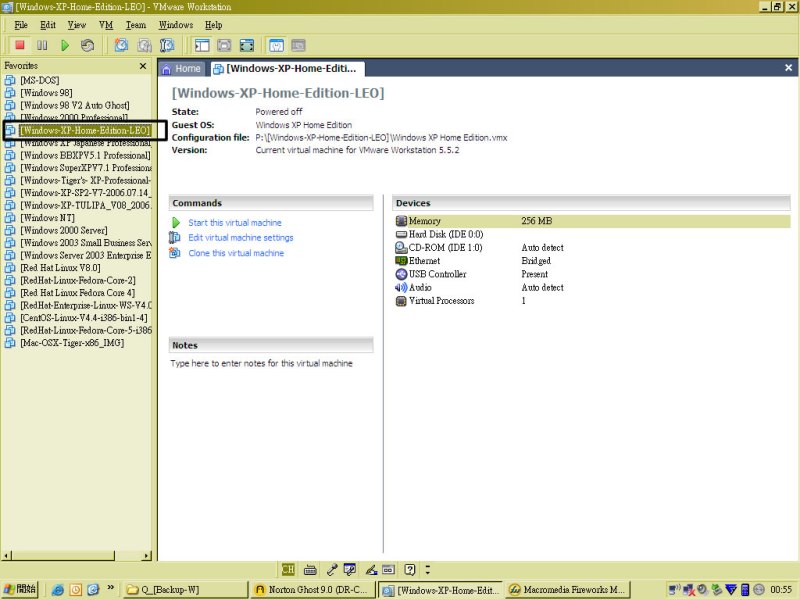Select [CentOS-Linux-V4.4-i386-bin1-4] favorite
The height and width of the screenshot is (600, 800).
[x=84, y=318]
